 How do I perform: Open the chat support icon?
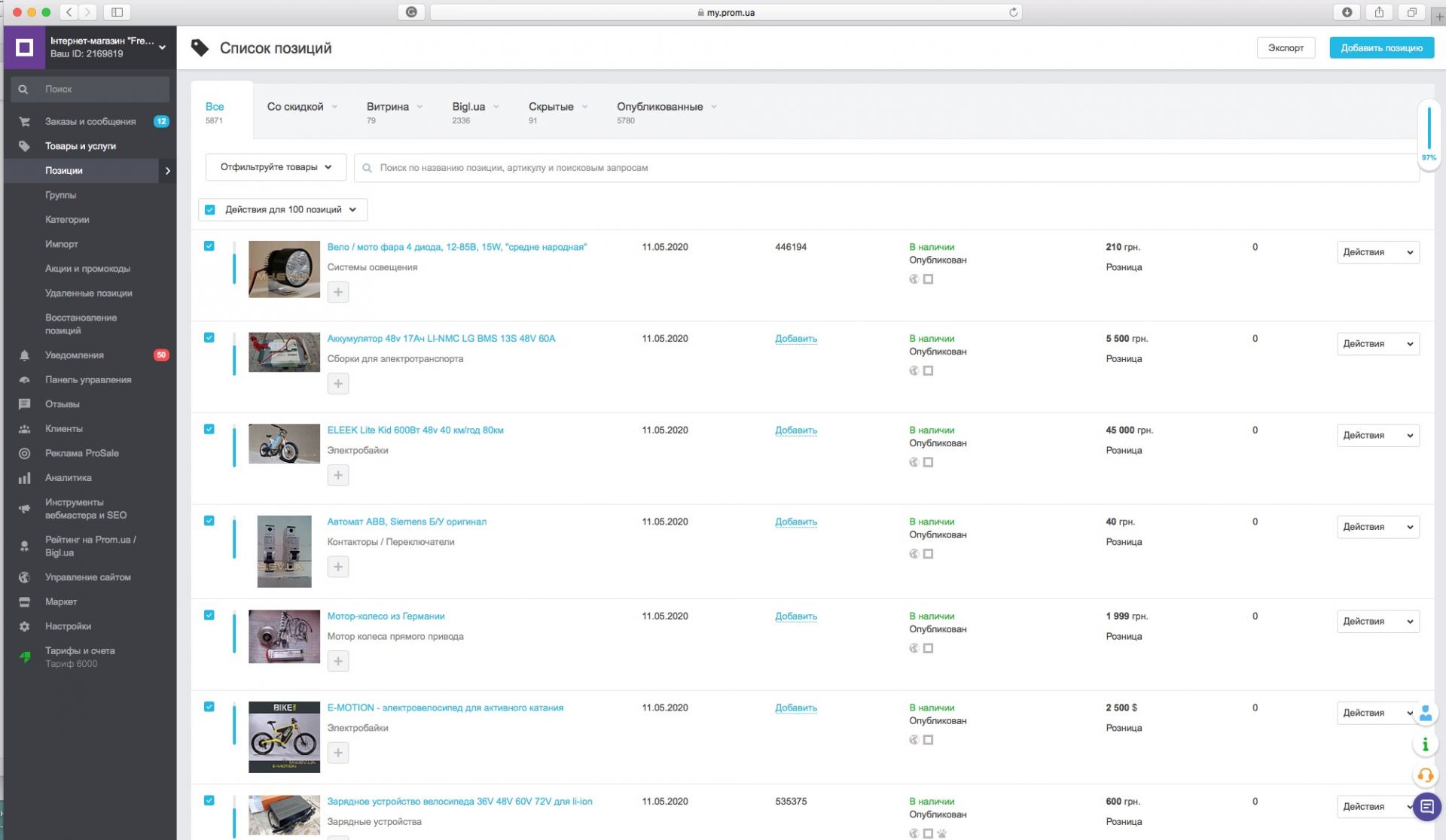(1426, 807)
